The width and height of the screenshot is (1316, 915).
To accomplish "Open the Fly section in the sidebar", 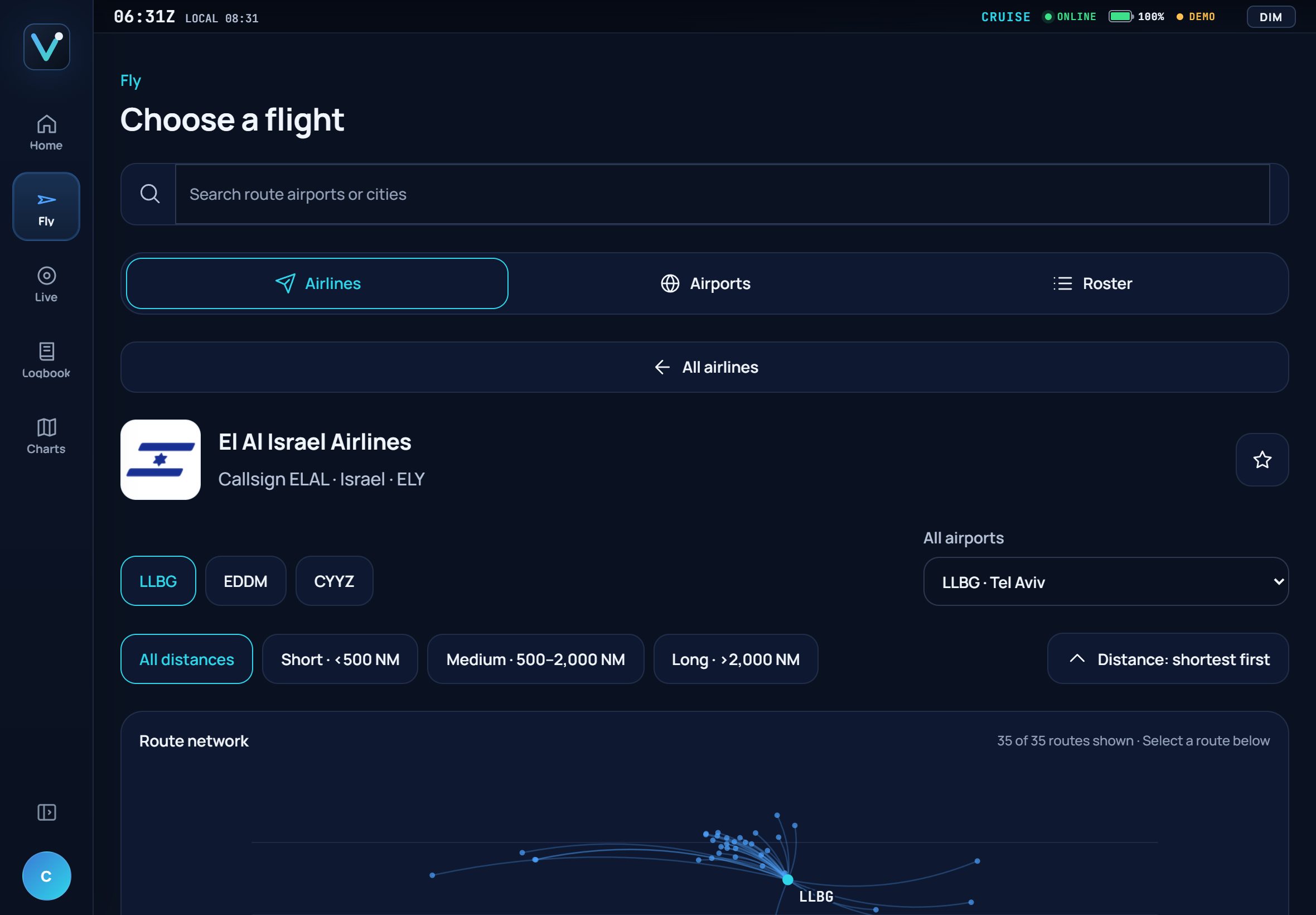I will [x=46, y=206].
